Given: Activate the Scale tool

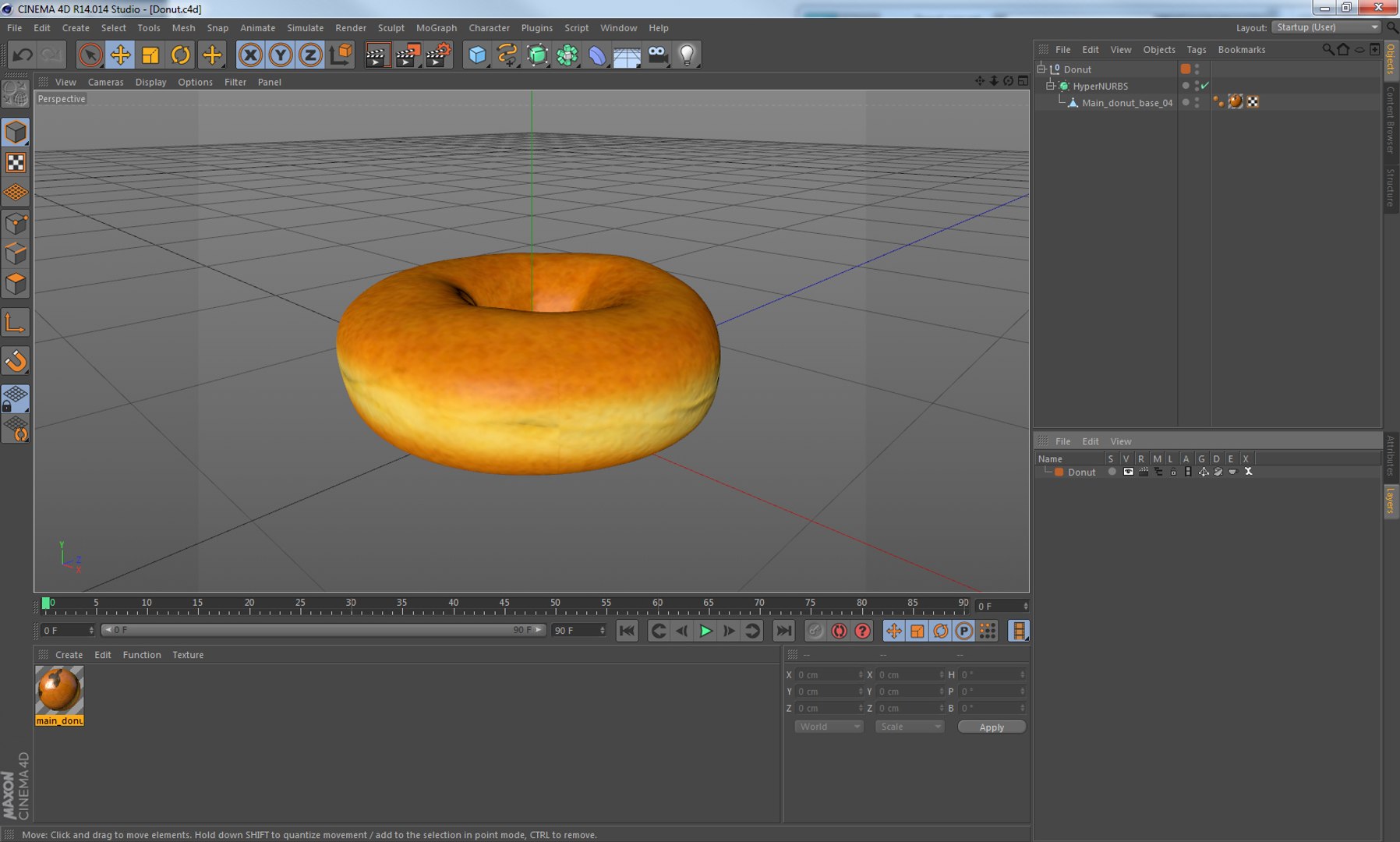Looking at the screenshot, I should click(150, 55).
